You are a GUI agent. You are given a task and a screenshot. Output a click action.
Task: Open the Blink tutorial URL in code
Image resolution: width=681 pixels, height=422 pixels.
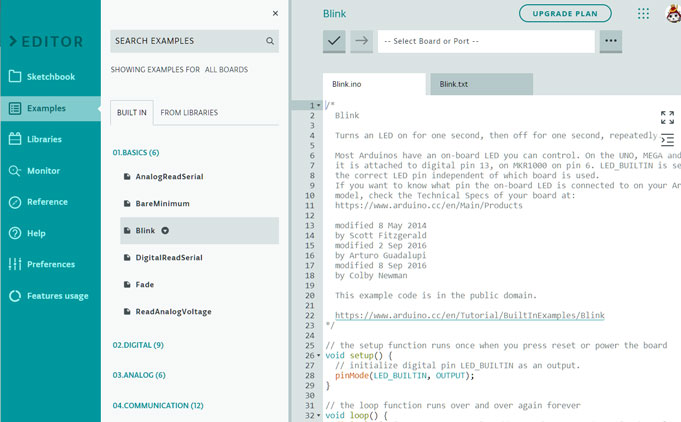tap(469, 316)
